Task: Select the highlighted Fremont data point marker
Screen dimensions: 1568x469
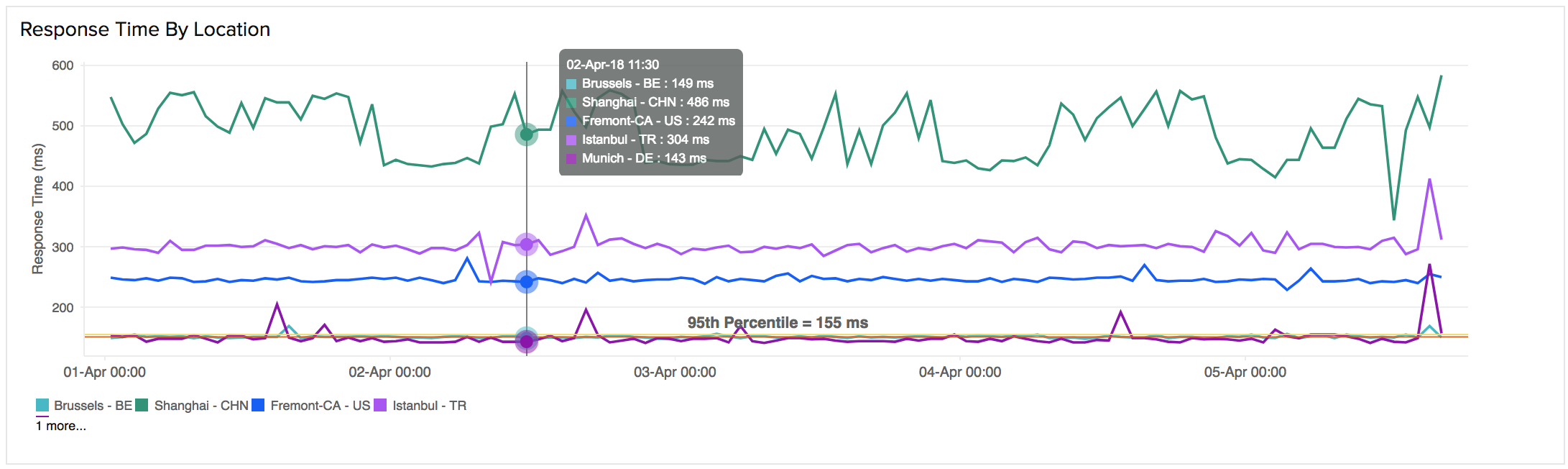Action: click(x=527, y=282)
